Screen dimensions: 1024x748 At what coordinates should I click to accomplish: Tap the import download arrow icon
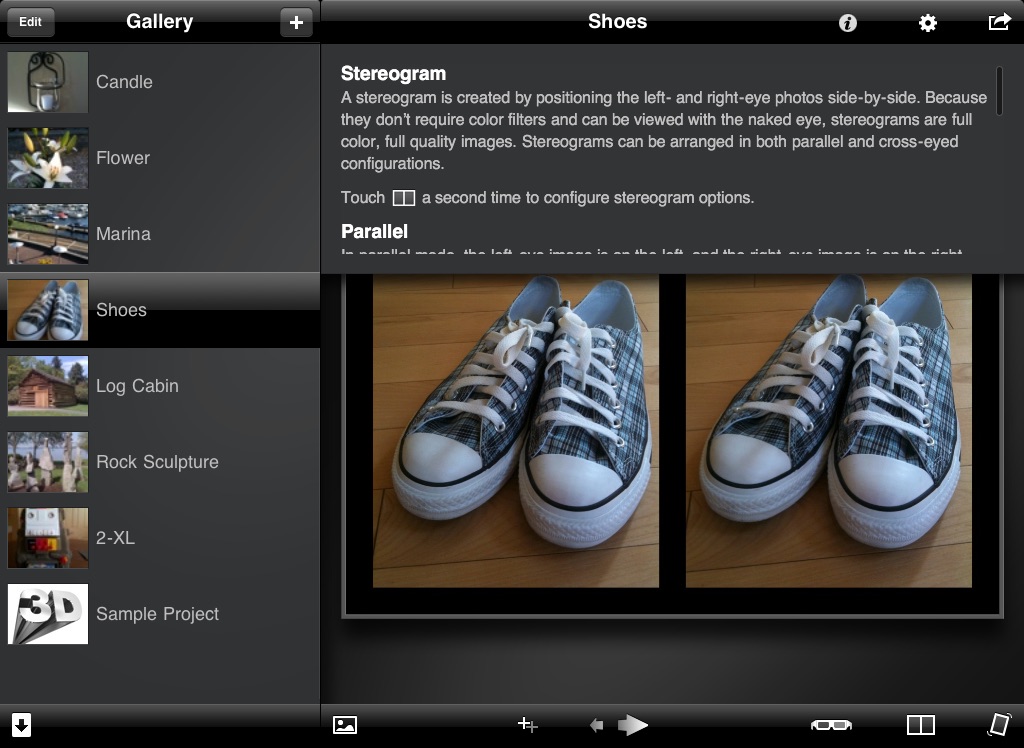[21, 724]
